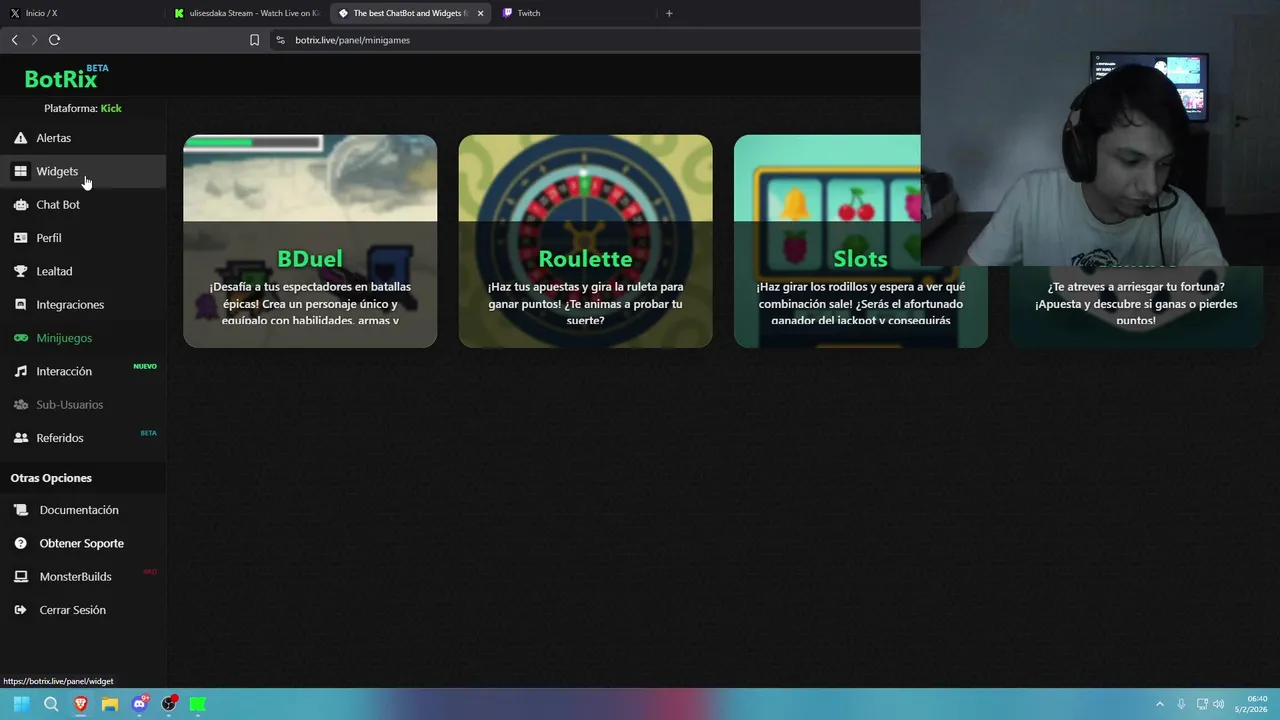Go back with browser back arrow
Viewport: 1280px width, 720px height.
[14, 40]
